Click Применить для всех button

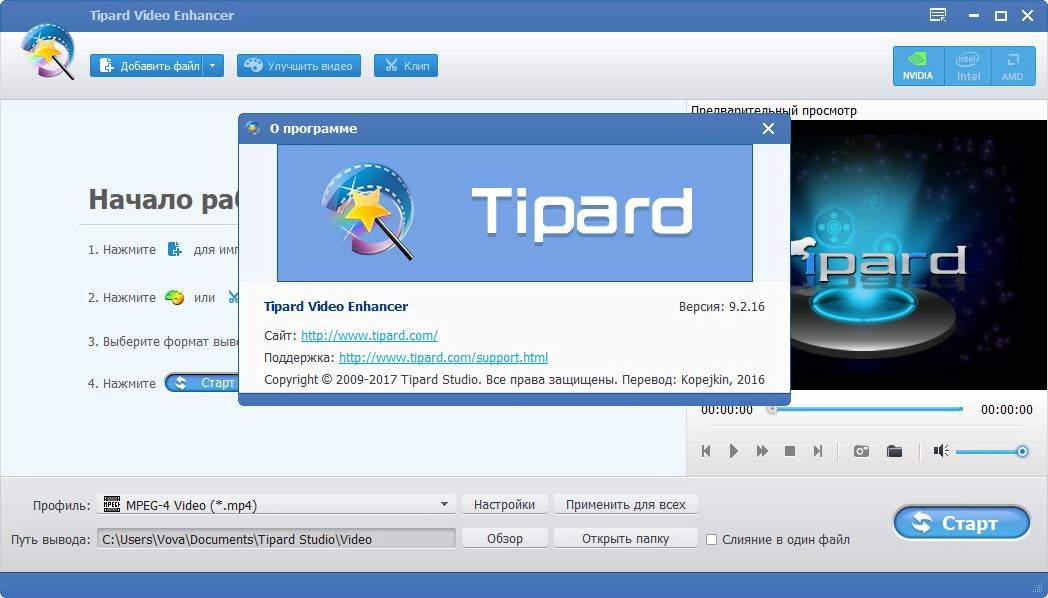pyautogui.click(x=626, y=504)
